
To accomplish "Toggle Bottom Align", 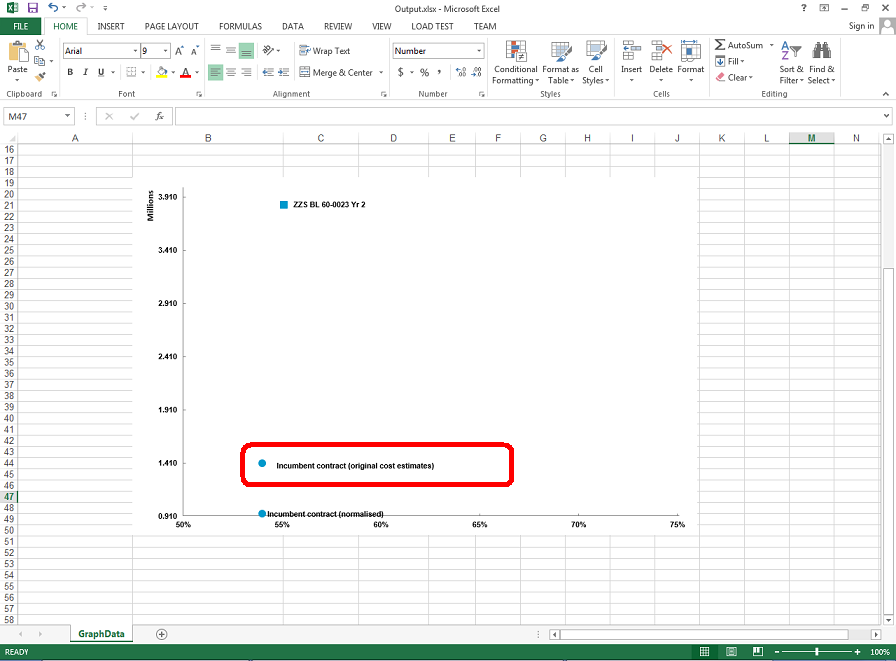I will (x=246, y=51).
